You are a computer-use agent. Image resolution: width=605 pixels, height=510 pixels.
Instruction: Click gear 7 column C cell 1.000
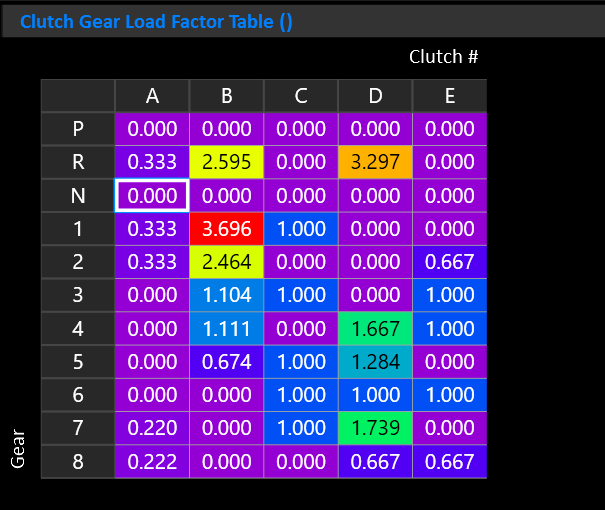pos(301,428)
